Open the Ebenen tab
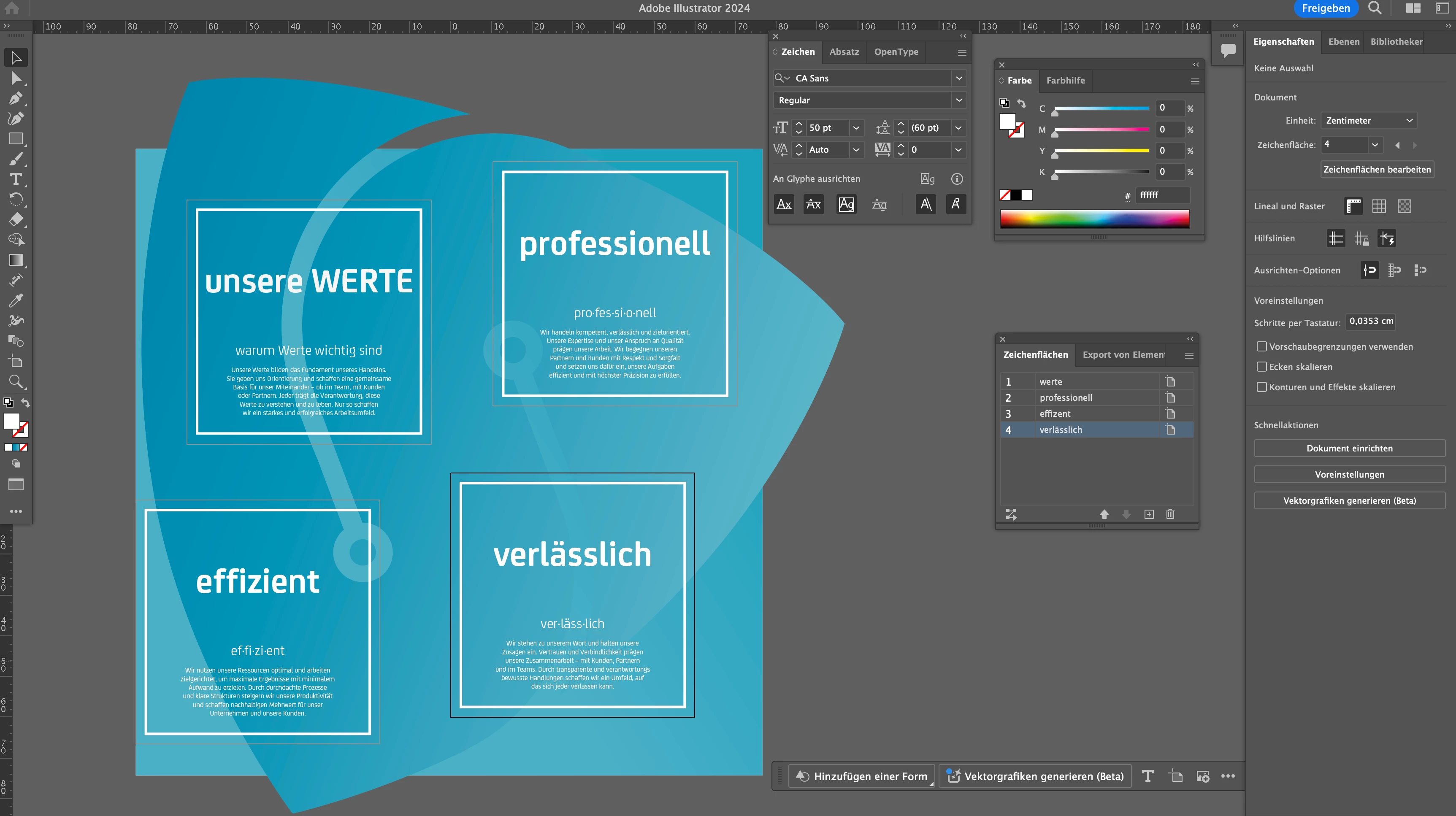 tap(1343, 41)
